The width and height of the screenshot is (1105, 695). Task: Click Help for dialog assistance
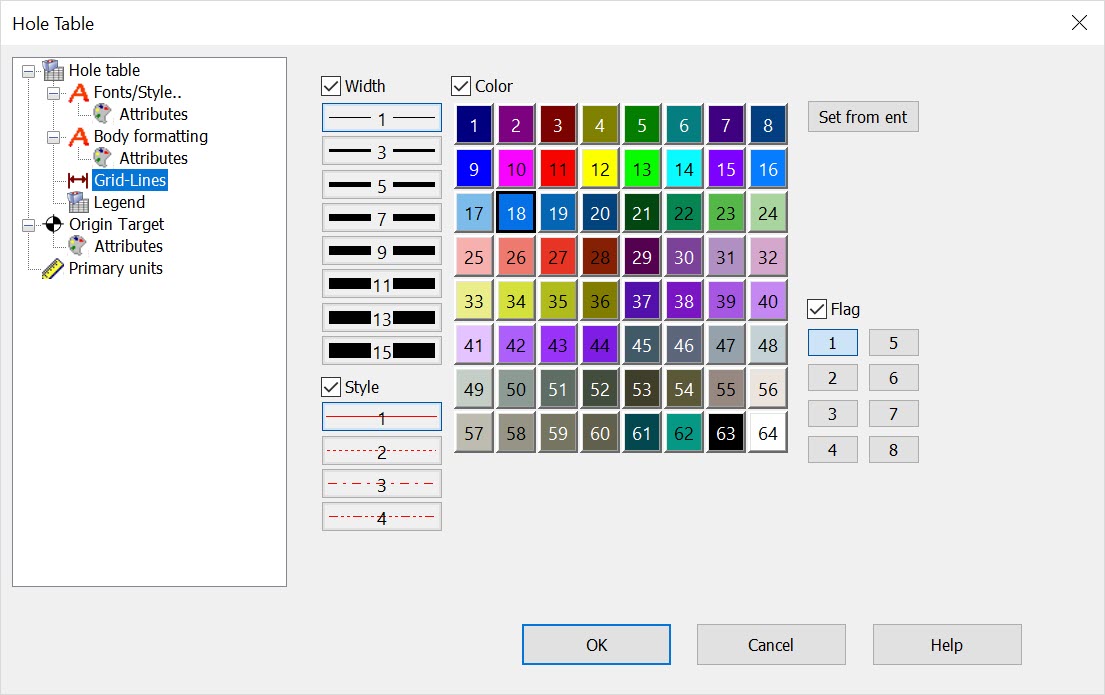(x=946, y=644)
